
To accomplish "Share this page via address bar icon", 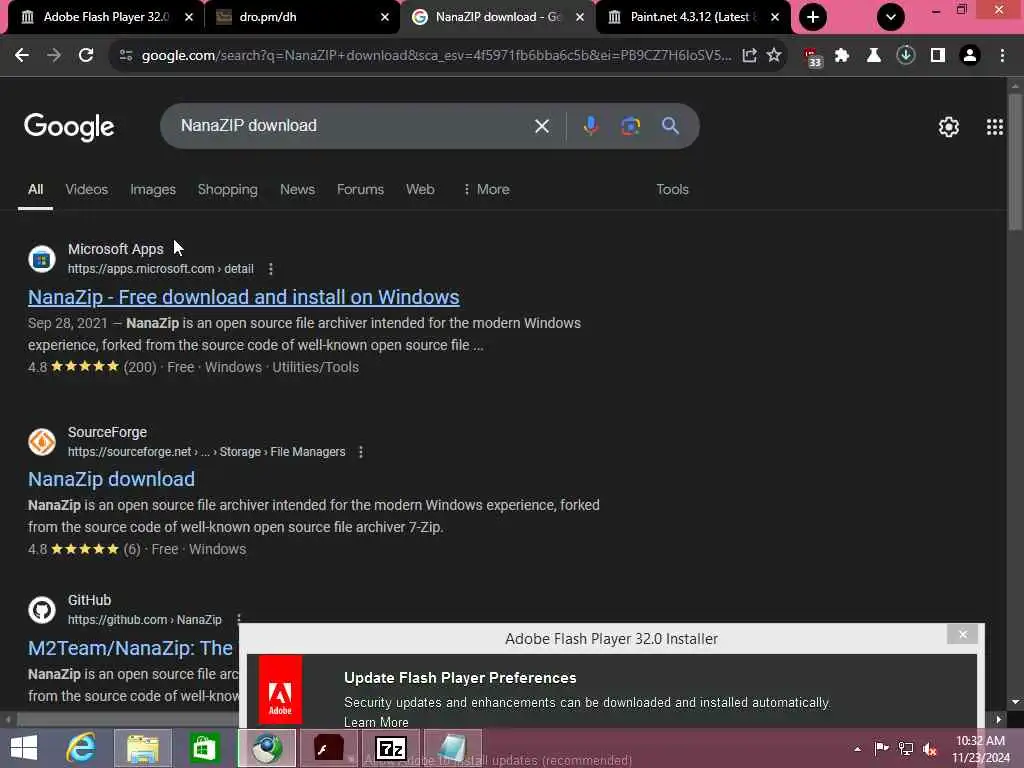I will coord(750,56).
